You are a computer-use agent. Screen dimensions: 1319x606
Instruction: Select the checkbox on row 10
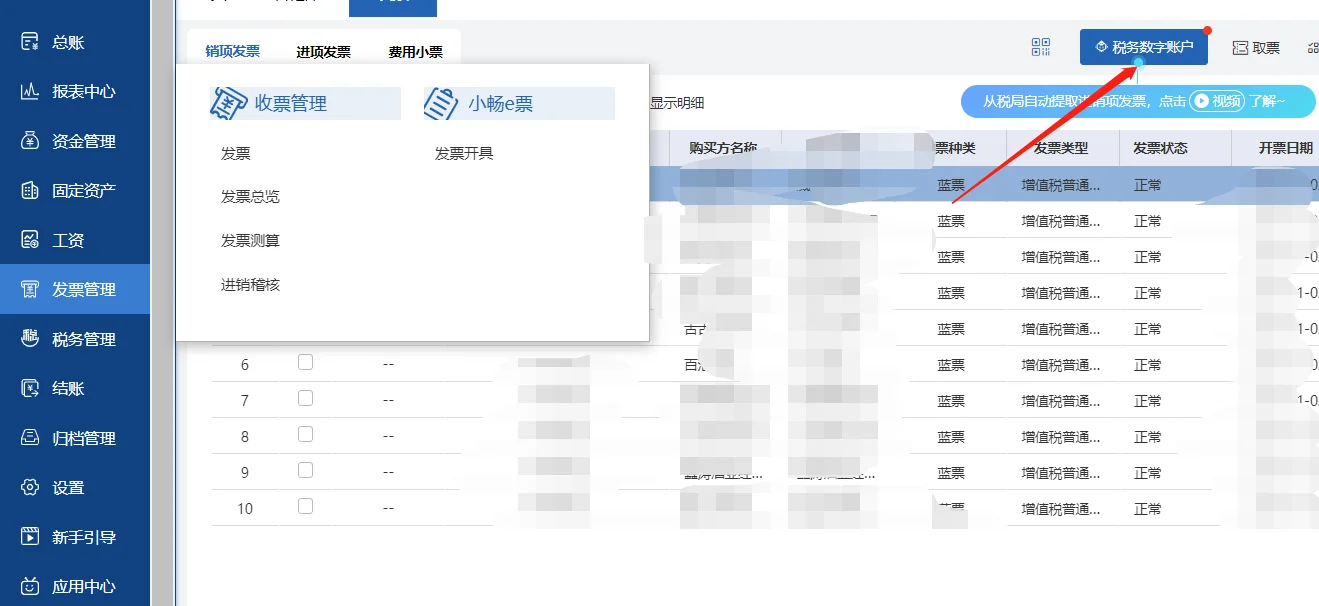click(305, 506)
